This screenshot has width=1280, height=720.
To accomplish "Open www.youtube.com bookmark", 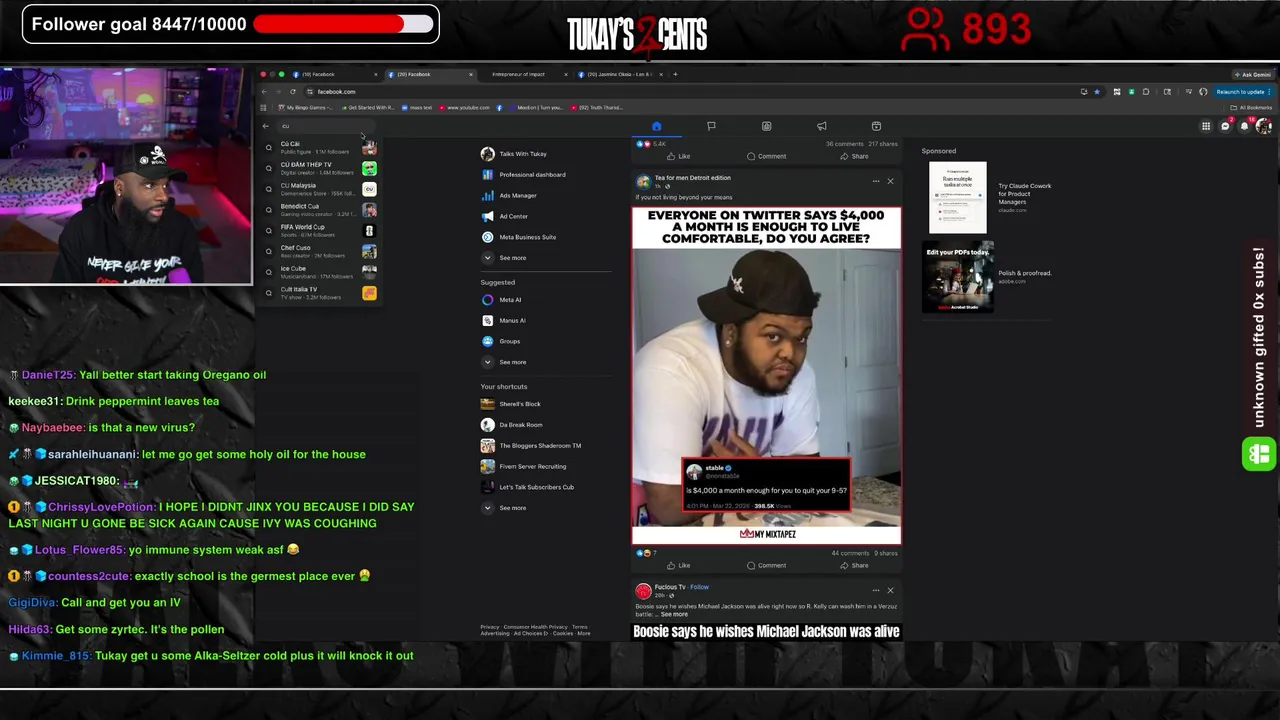I will click(x=465, y=108).
